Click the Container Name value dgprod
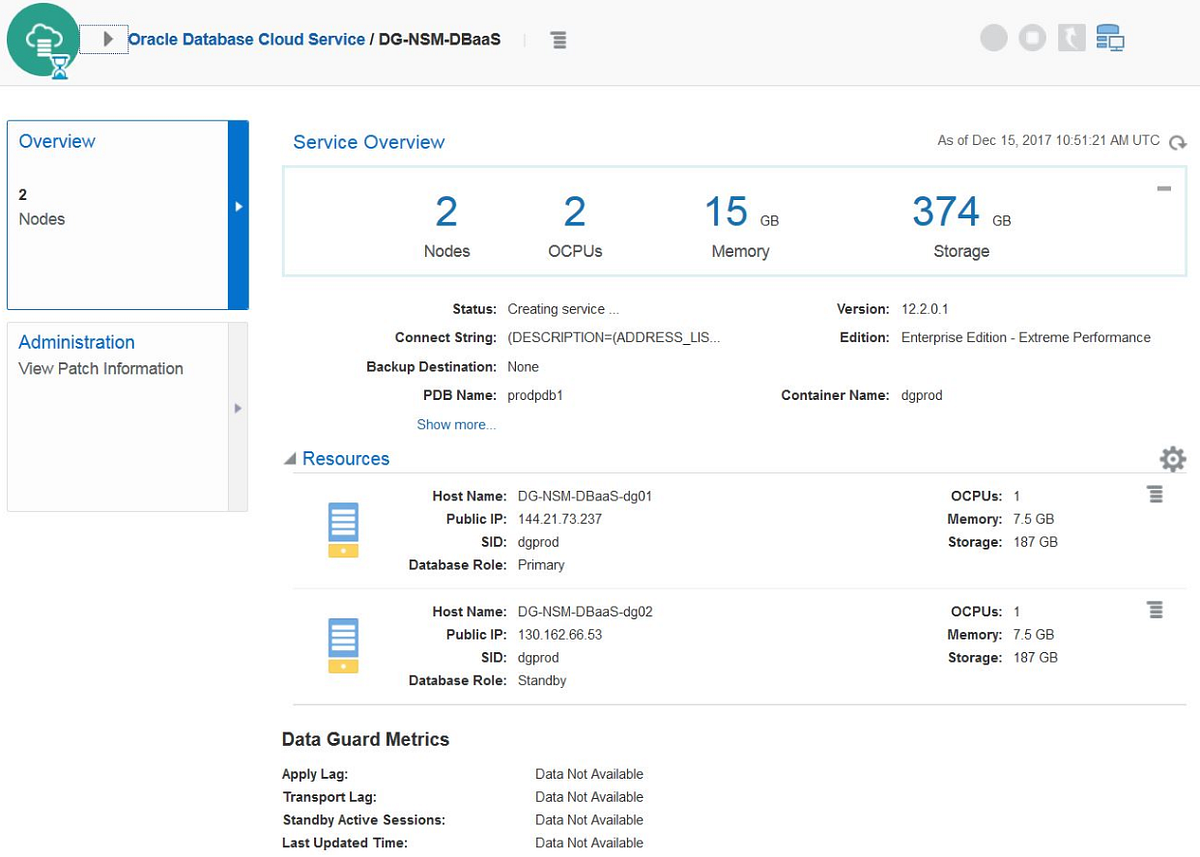 click(x=921, y=396)
